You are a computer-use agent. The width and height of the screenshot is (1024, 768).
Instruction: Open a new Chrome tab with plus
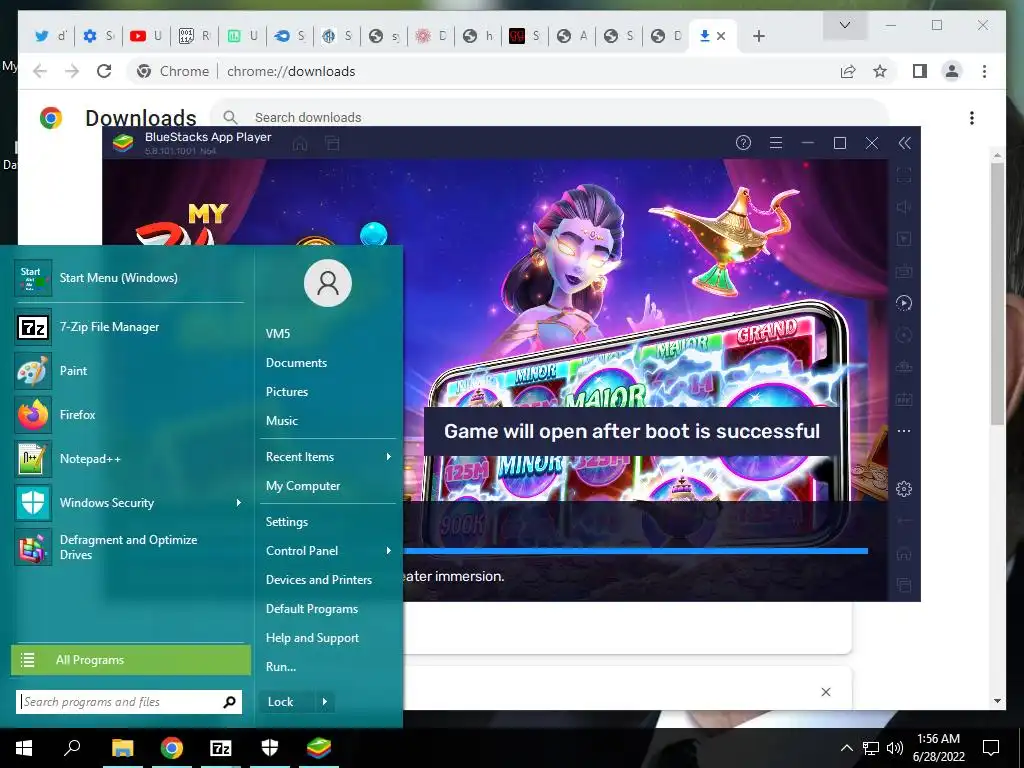click(758, 36)
